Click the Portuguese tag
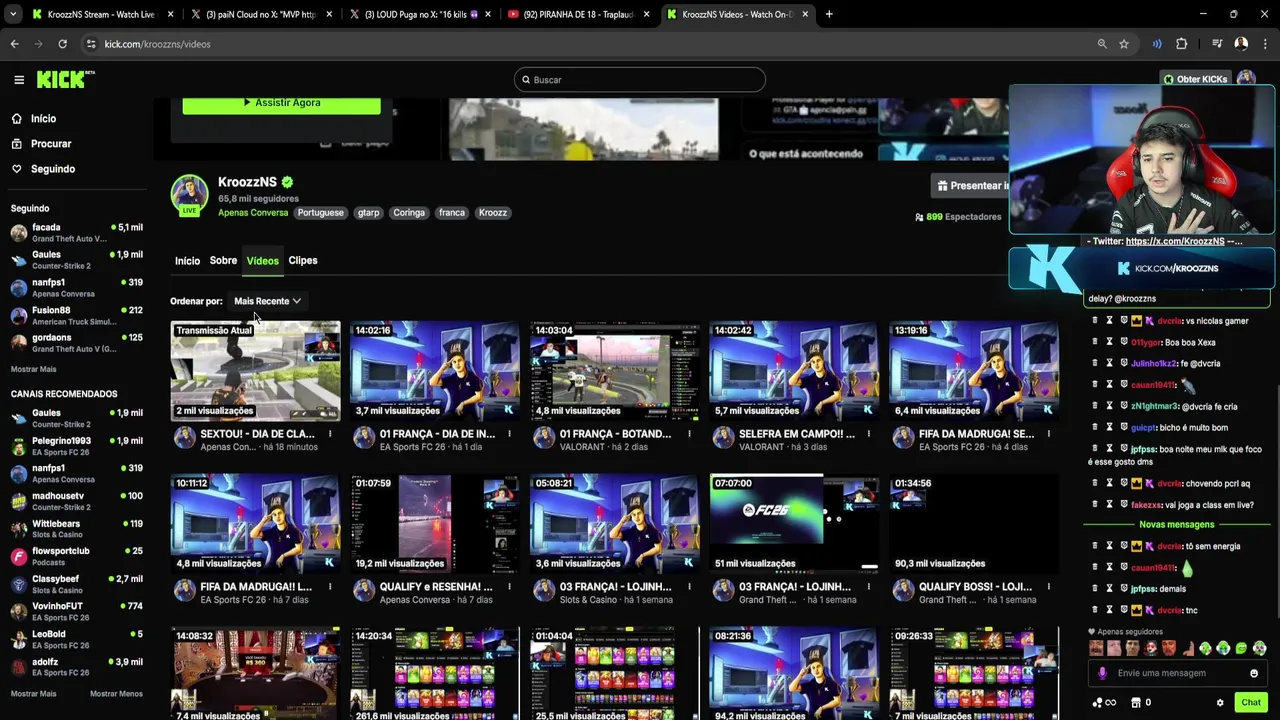 click(320, 213)
